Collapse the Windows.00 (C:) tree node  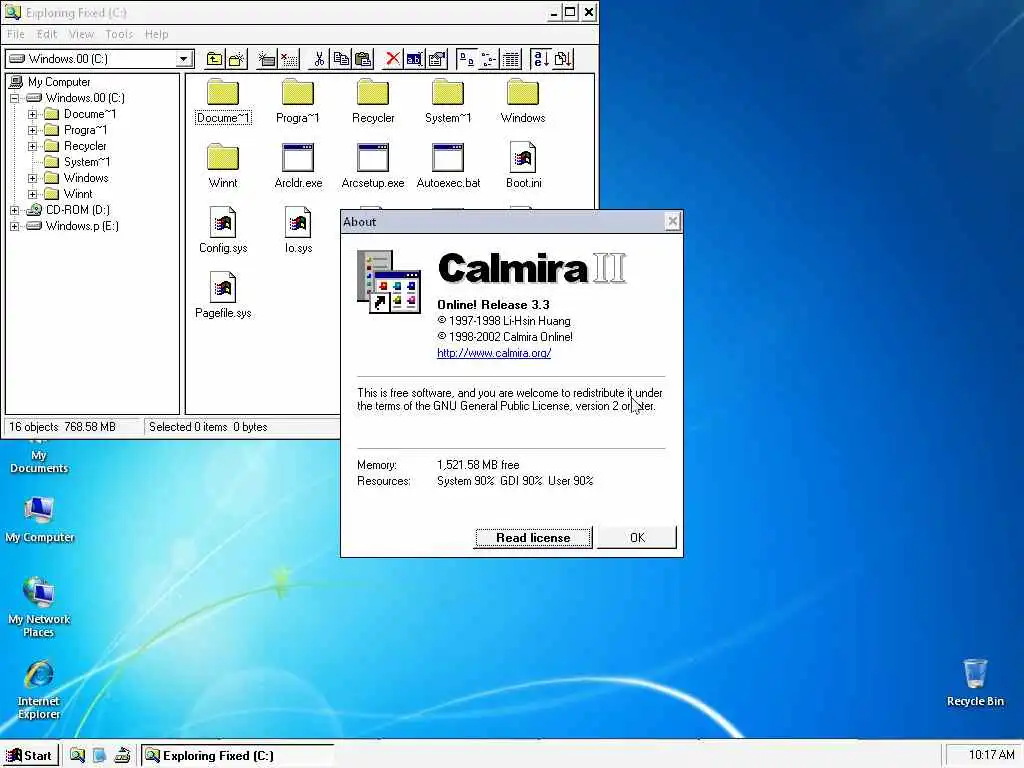(x=15, y=98)
